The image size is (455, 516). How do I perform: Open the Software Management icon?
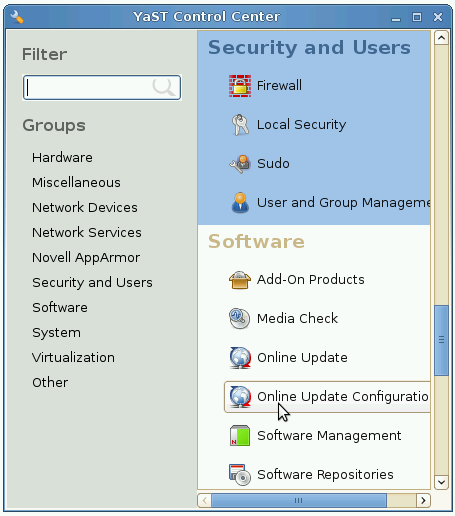click(240, 436)
